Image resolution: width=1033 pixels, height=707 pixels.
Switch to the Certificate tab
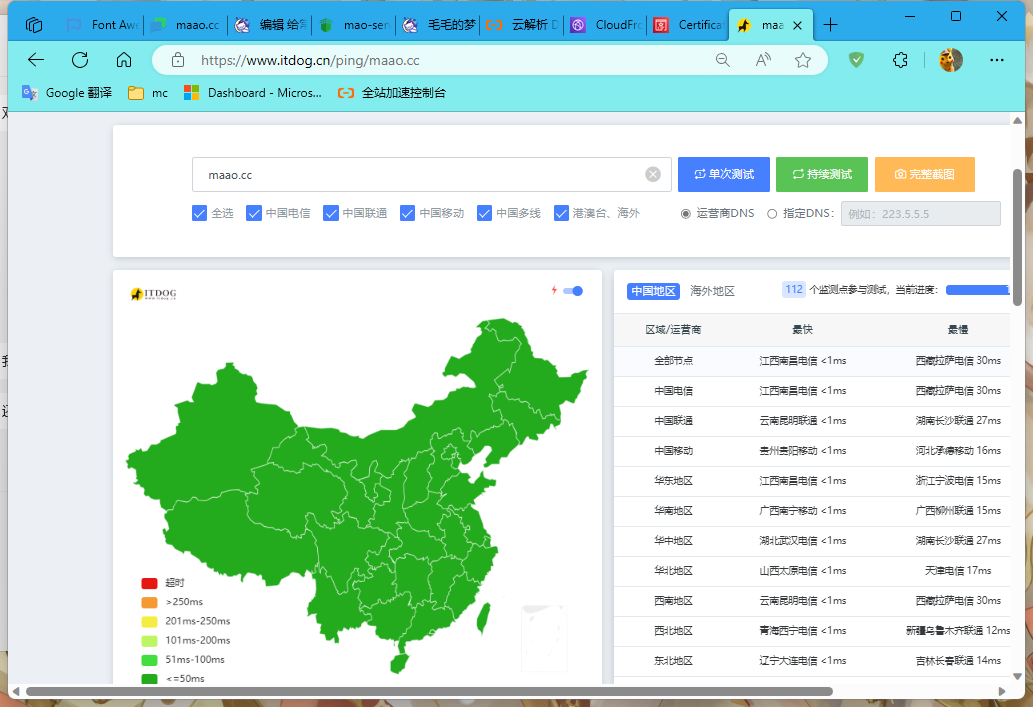[x=688, y=25]
